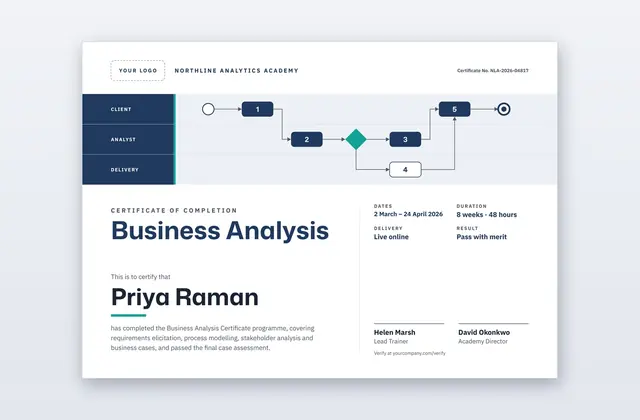Click the empty start circle of the flowchart
This screenshot has height=420, width=640.
208,109
